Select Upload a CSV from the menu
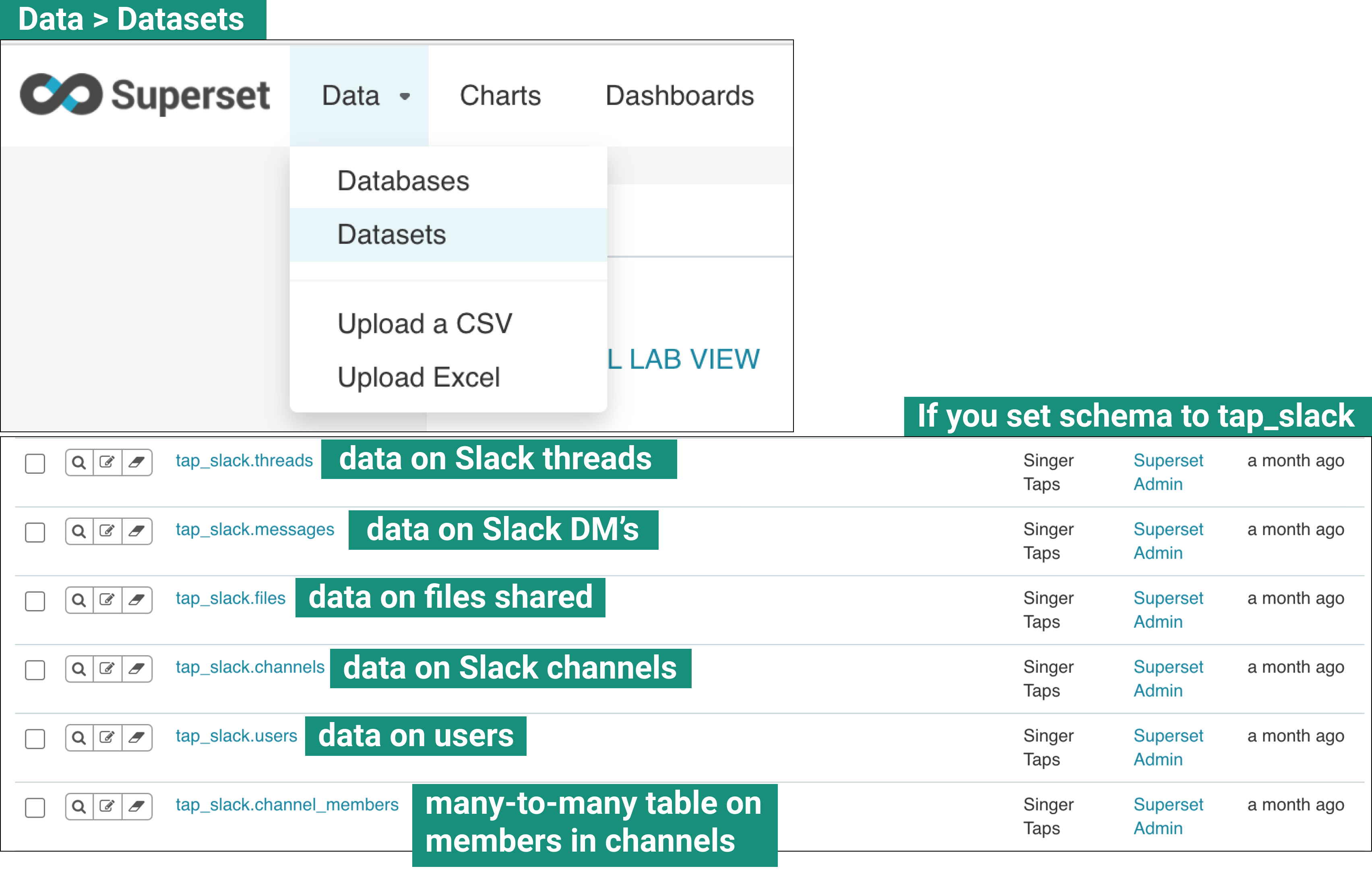This screenshot has height=883, width=1372. click(x=424, y=323)
